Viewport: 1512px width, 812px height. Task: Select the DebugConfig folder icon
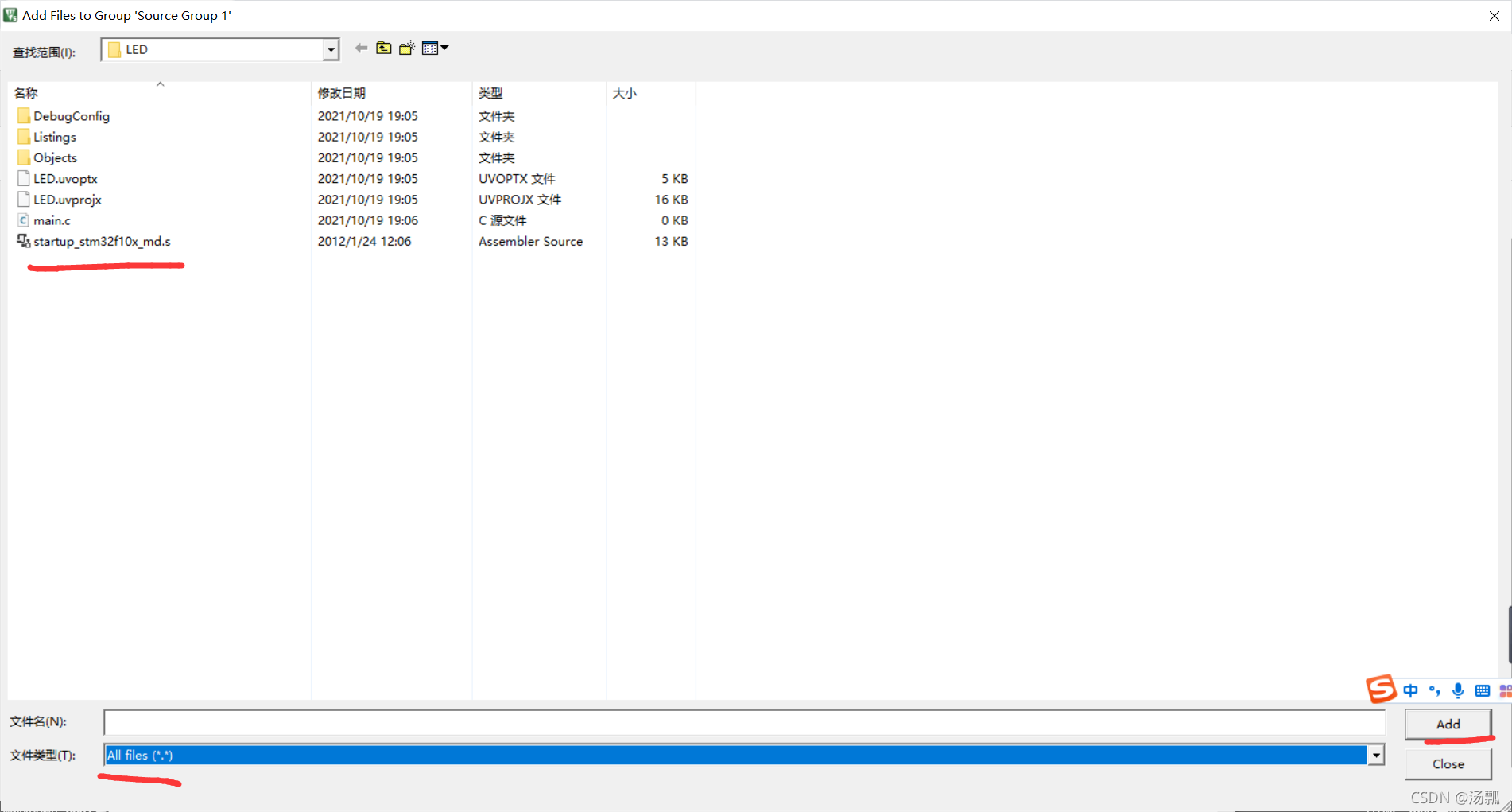pyautogui.click(x=24, y=116)
